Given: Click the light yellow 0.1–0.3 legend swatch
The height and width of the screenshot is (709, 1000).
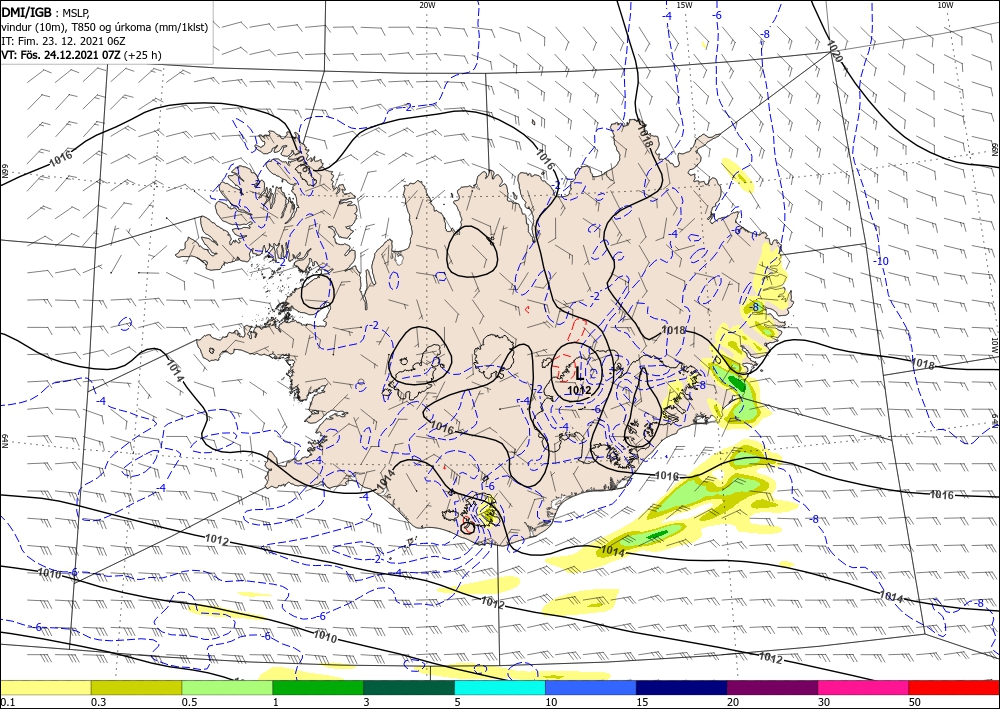Looking at the screenshot, I should (45, 687).
